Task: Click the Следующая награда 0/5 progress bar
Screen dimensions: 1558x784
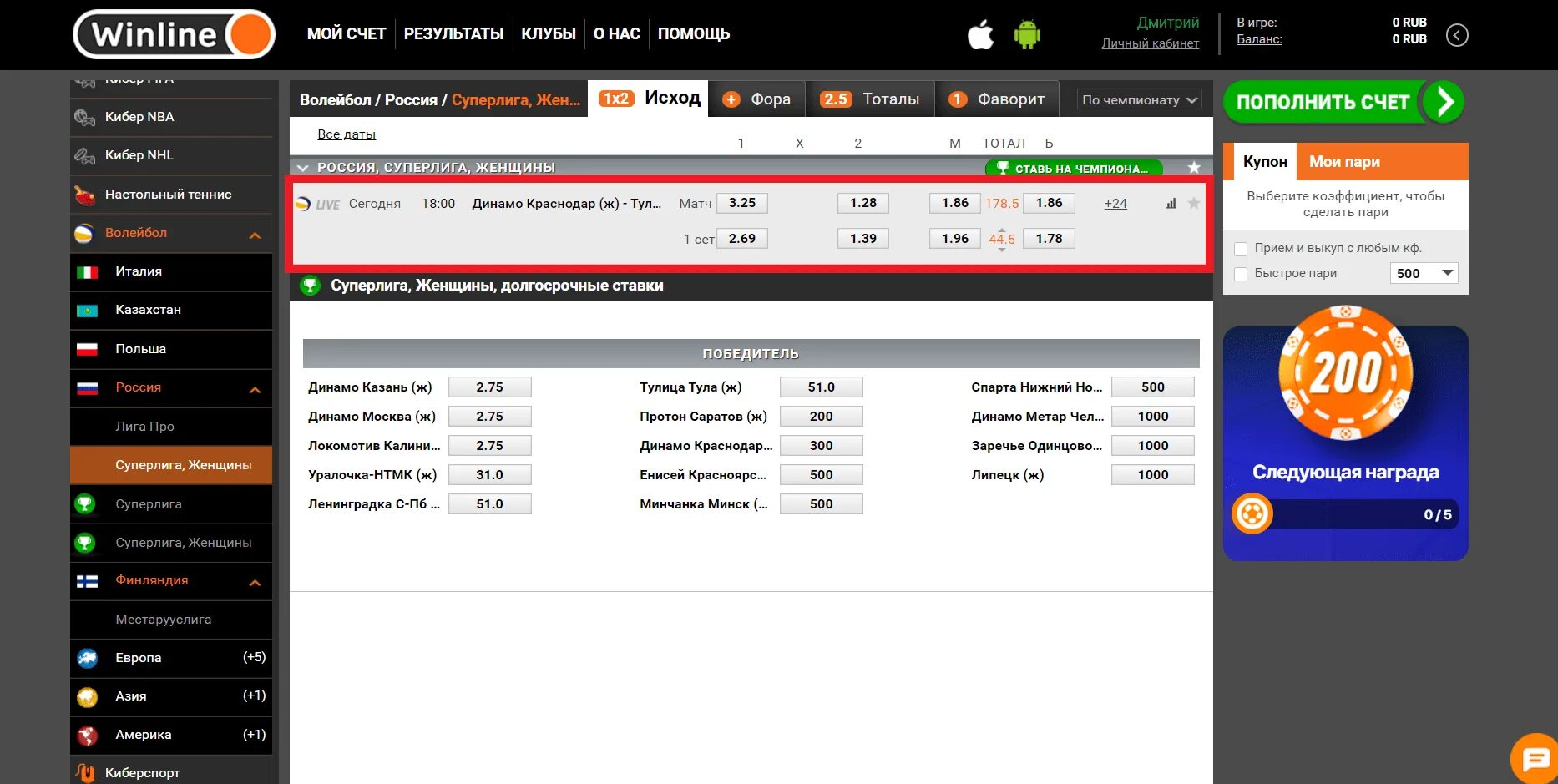Action: point(1345,514)
